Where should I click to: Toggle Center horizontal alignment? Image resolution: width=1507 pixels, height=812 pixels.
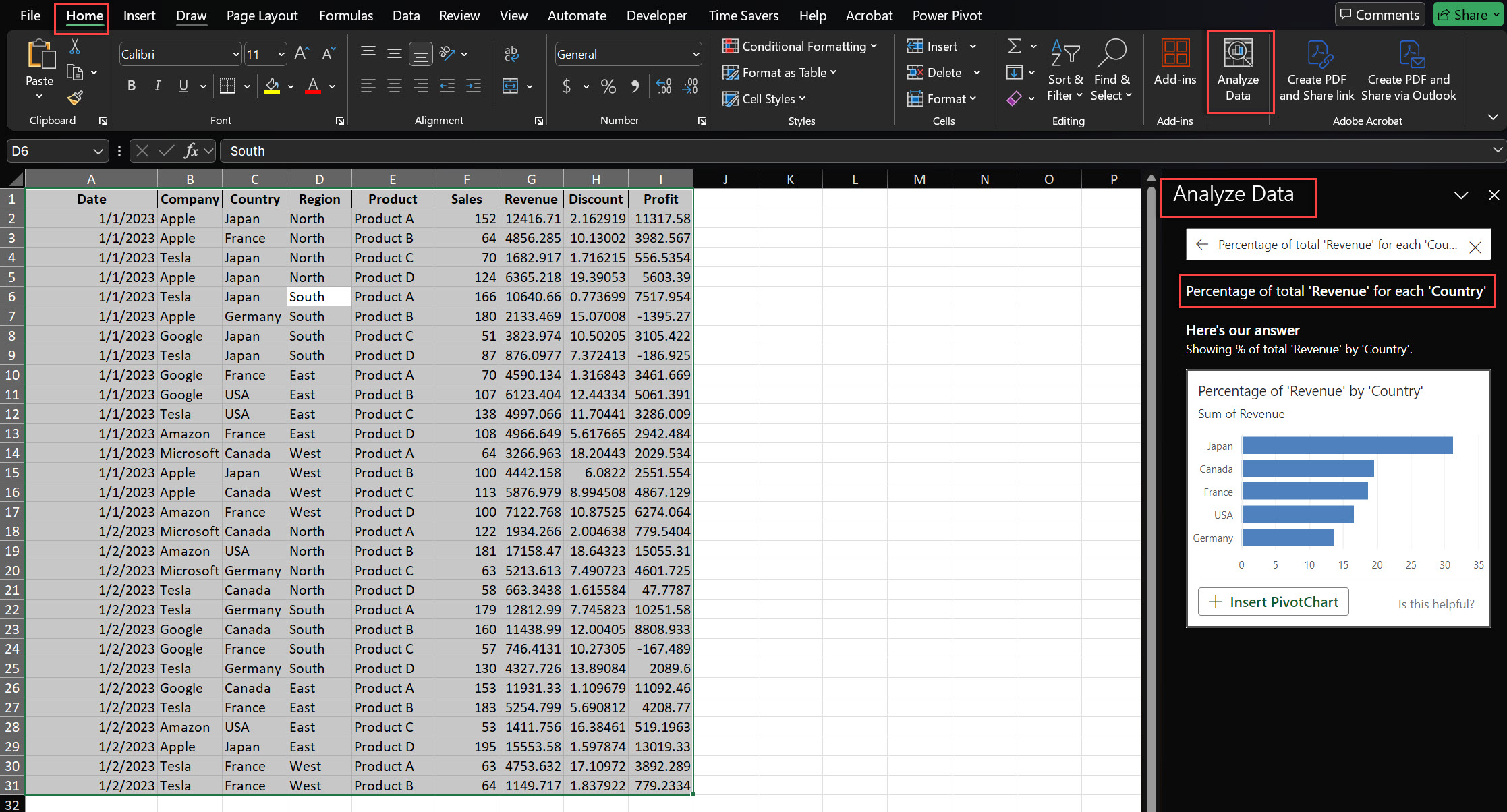395,86
